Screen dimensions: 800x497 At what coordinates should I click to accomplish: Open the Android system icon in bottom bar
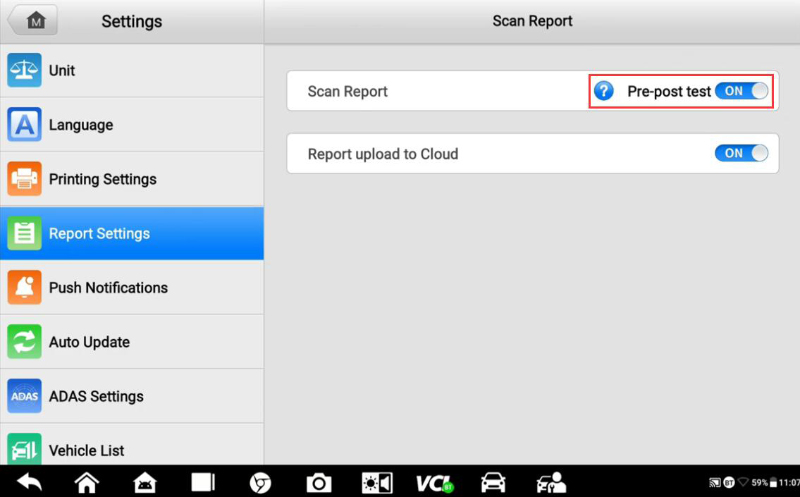click(145, 482)
